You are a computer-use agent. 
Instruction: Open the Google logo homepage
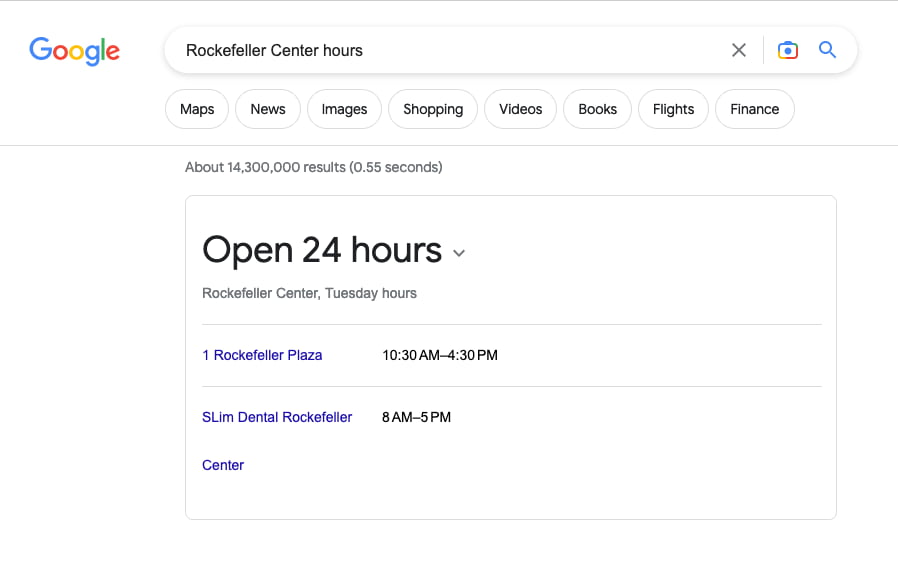(x=74, y=51)
